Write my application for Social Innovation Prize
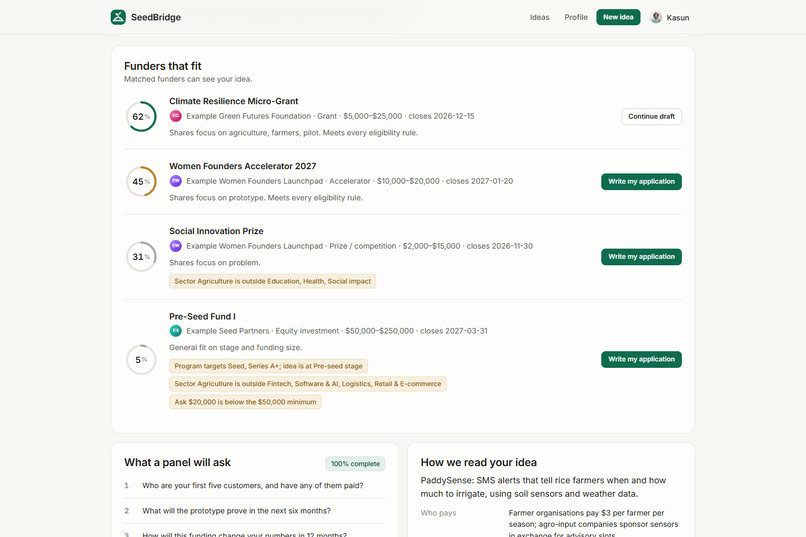Viewport: 806px width, 537px height. coord(642,256)
